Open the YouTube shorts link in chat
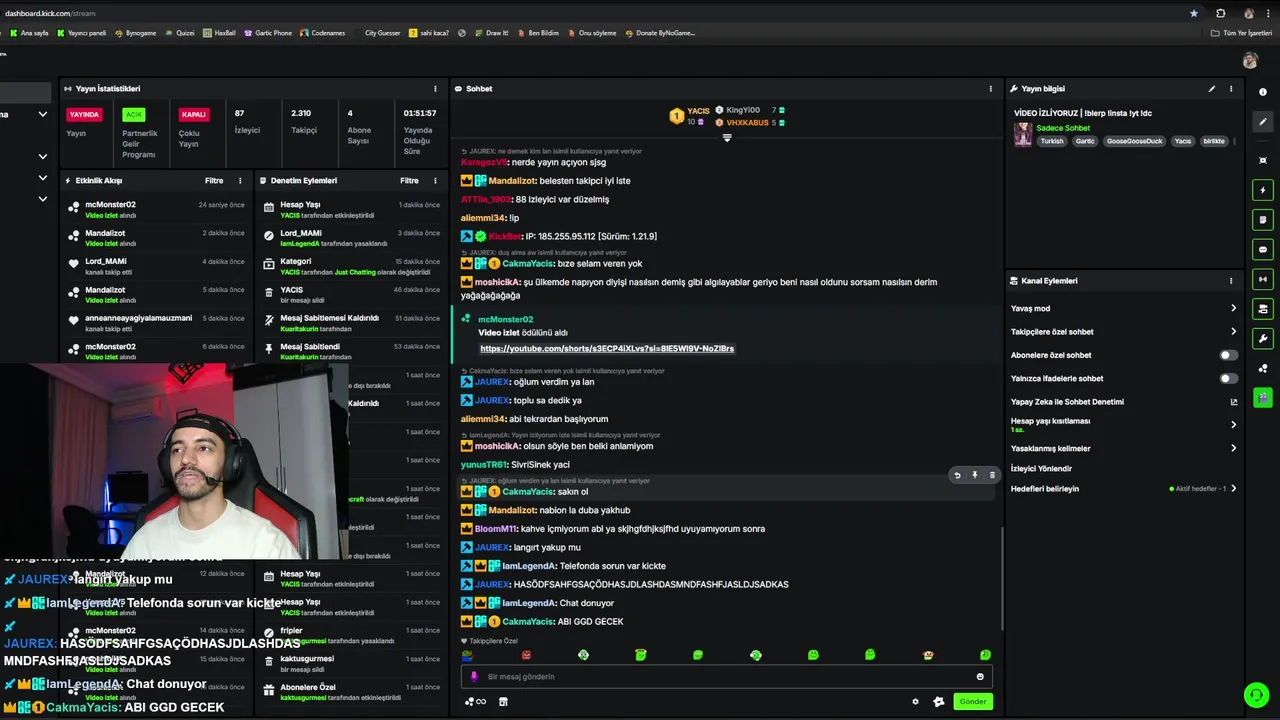This screenshot has height=720, width=1280. pos(607,349)
